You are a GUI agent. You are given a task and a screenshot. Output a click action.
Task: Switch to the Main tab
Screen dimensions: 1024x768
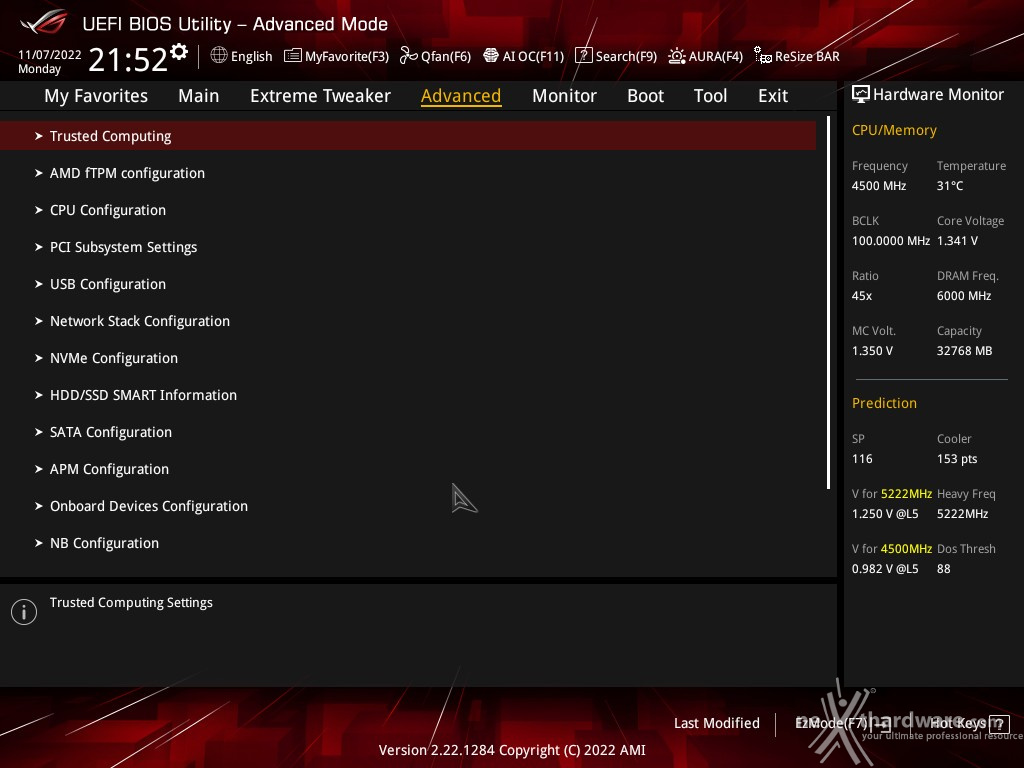(x=199, y=96)
